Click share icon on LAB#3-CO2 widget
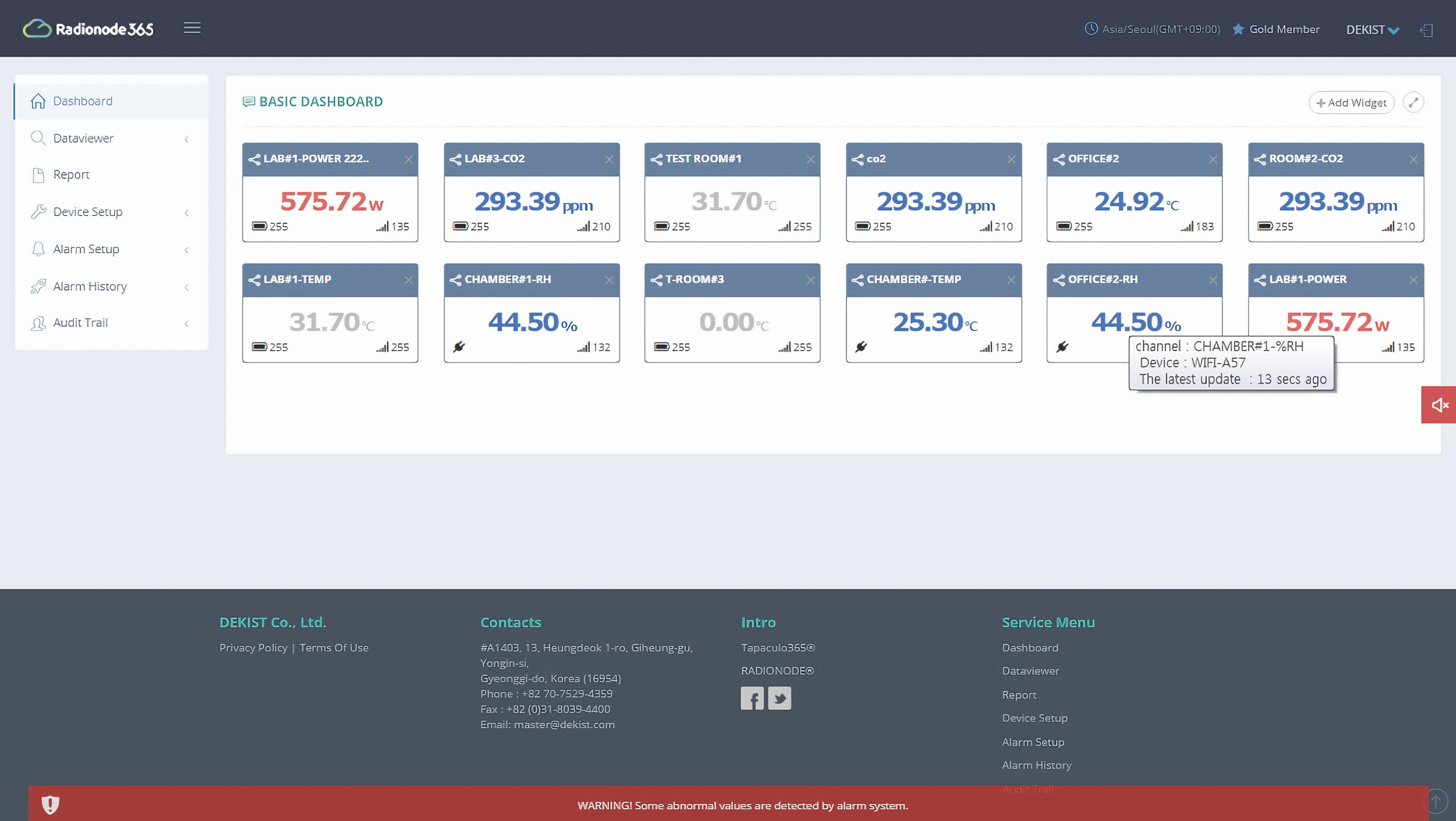The image size is (1456, 821). click(455, 160)
